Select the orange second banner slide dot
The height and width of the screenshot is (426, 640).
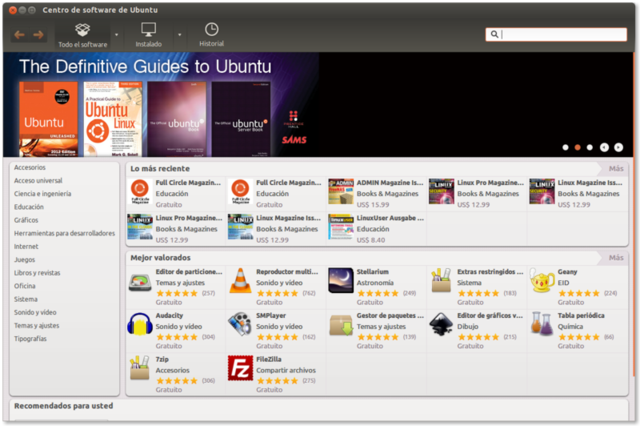578,147
